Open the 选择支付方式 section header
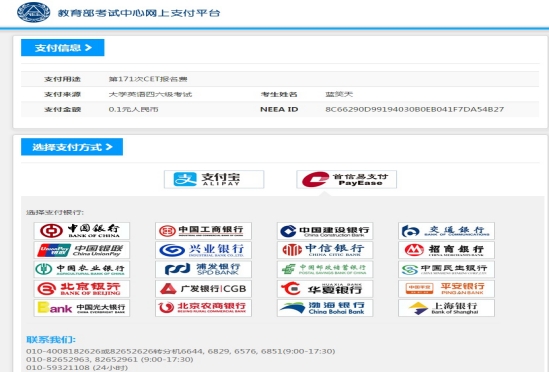The height and width of the screenshot is (372, 549). [x=72, y=147]
